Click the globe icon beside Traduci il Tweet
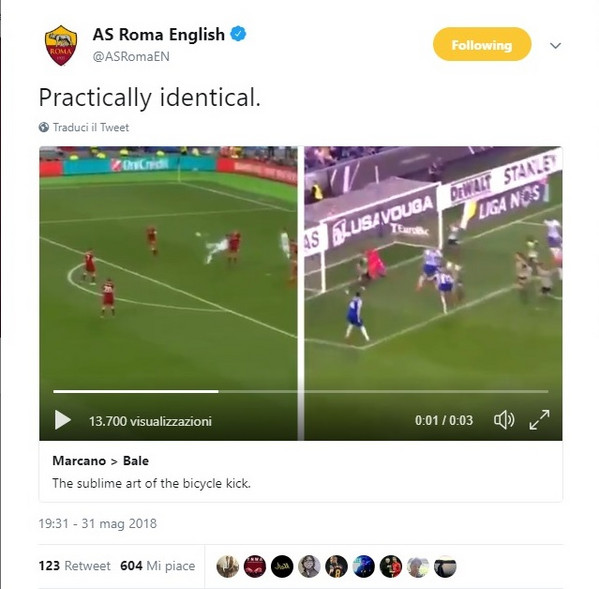 (44, 127)
